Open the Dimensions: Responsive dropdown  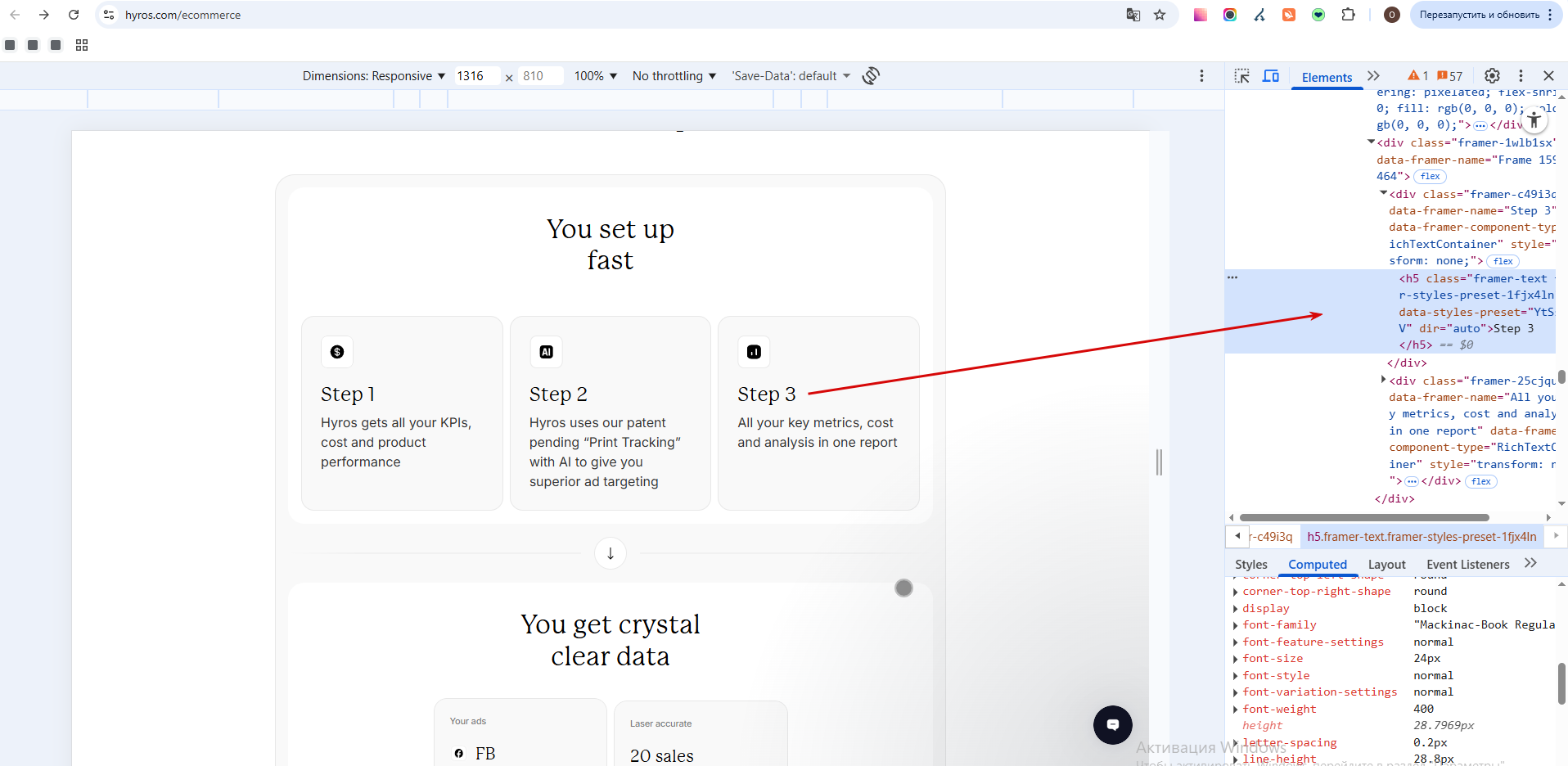click(x=374, y=76)
